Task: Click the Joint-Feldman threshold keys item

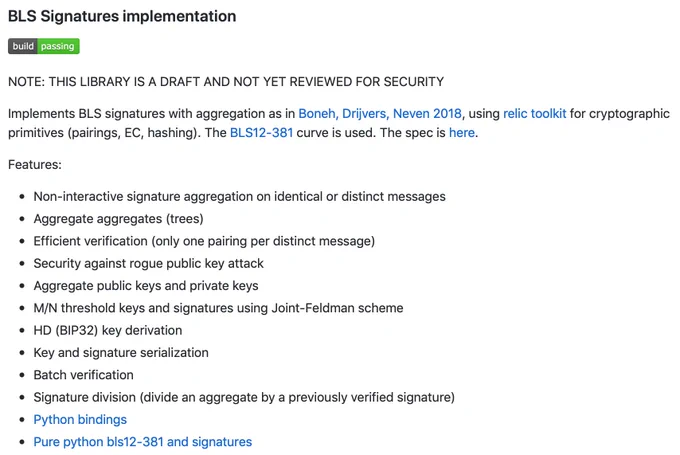Action: click(x=219, y=308)
